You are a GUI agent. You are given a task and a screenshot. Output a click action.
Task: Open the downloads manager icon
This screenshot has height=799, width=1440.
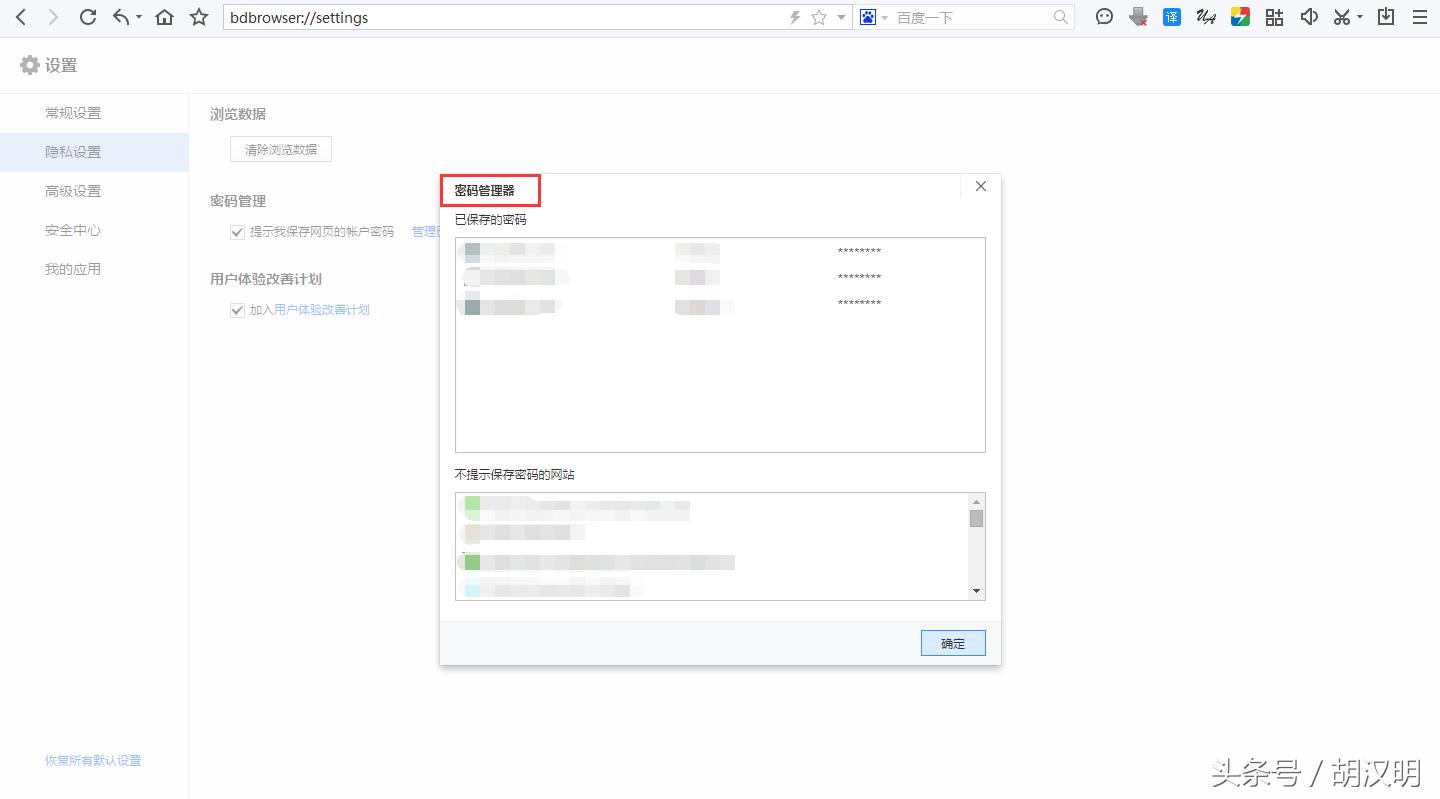coord(1386,17)
